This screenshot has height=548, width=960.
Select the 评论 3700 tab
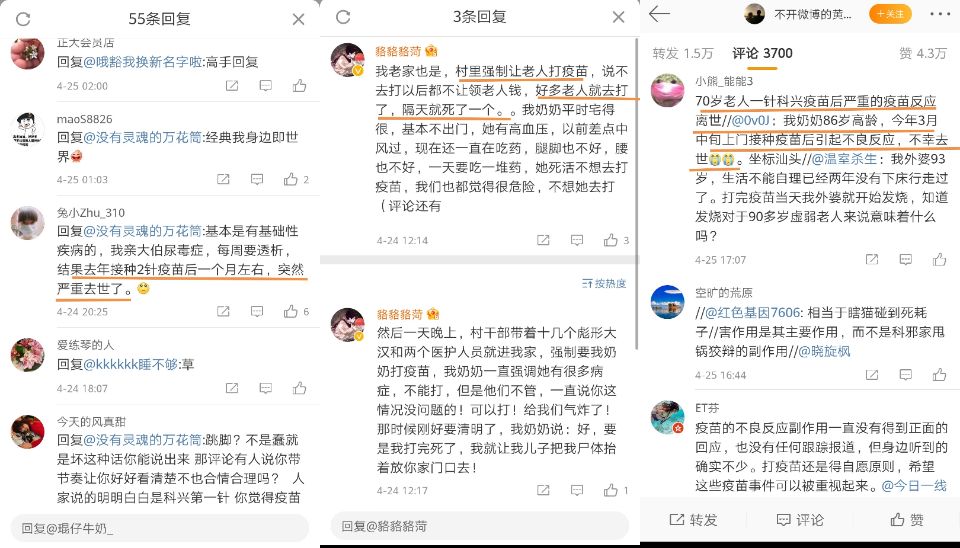coord(762,54)
